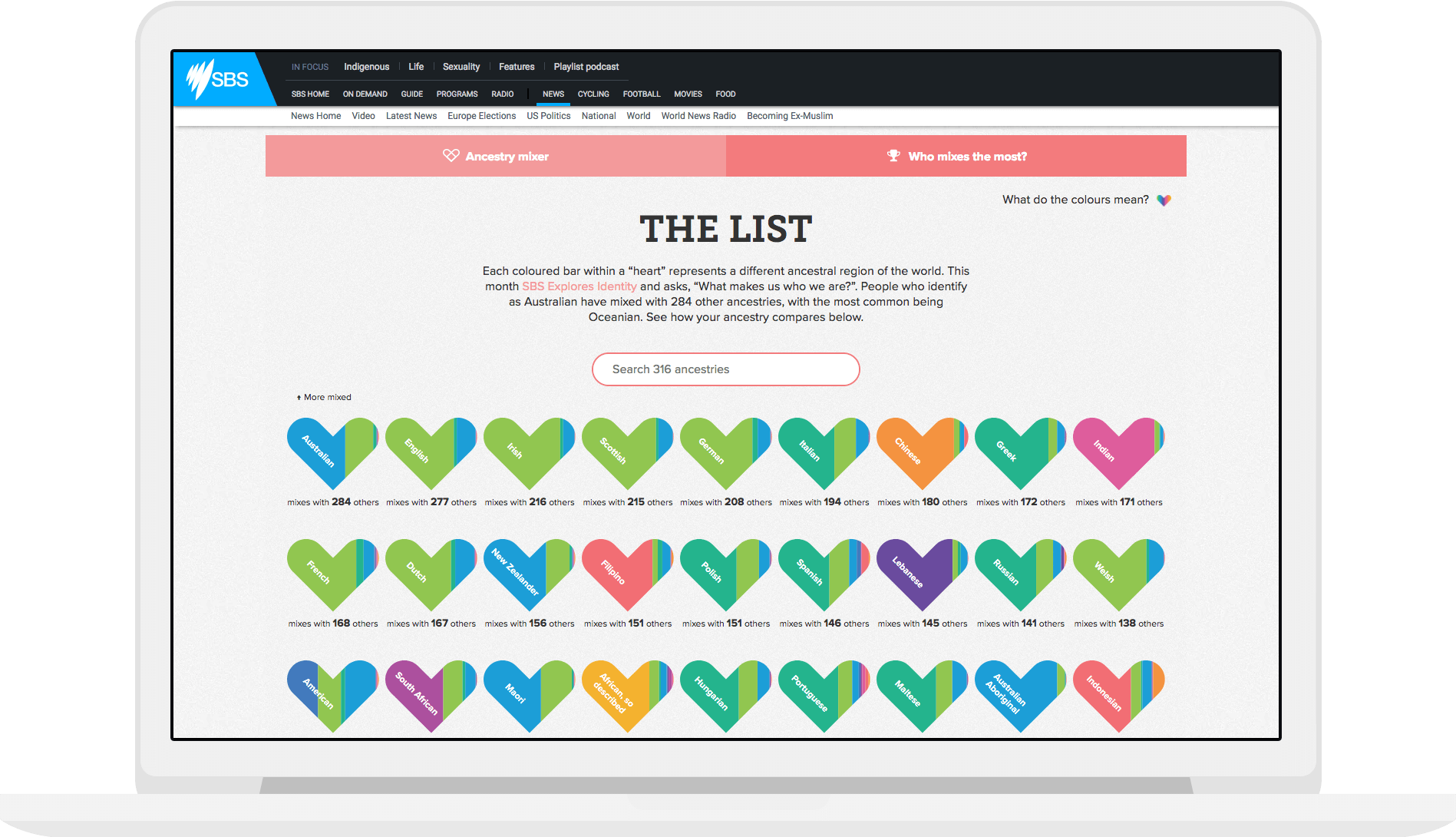Click What do the colours mean link
The width and height of the screenshot is (1456, 837).
coord(1075,200)
